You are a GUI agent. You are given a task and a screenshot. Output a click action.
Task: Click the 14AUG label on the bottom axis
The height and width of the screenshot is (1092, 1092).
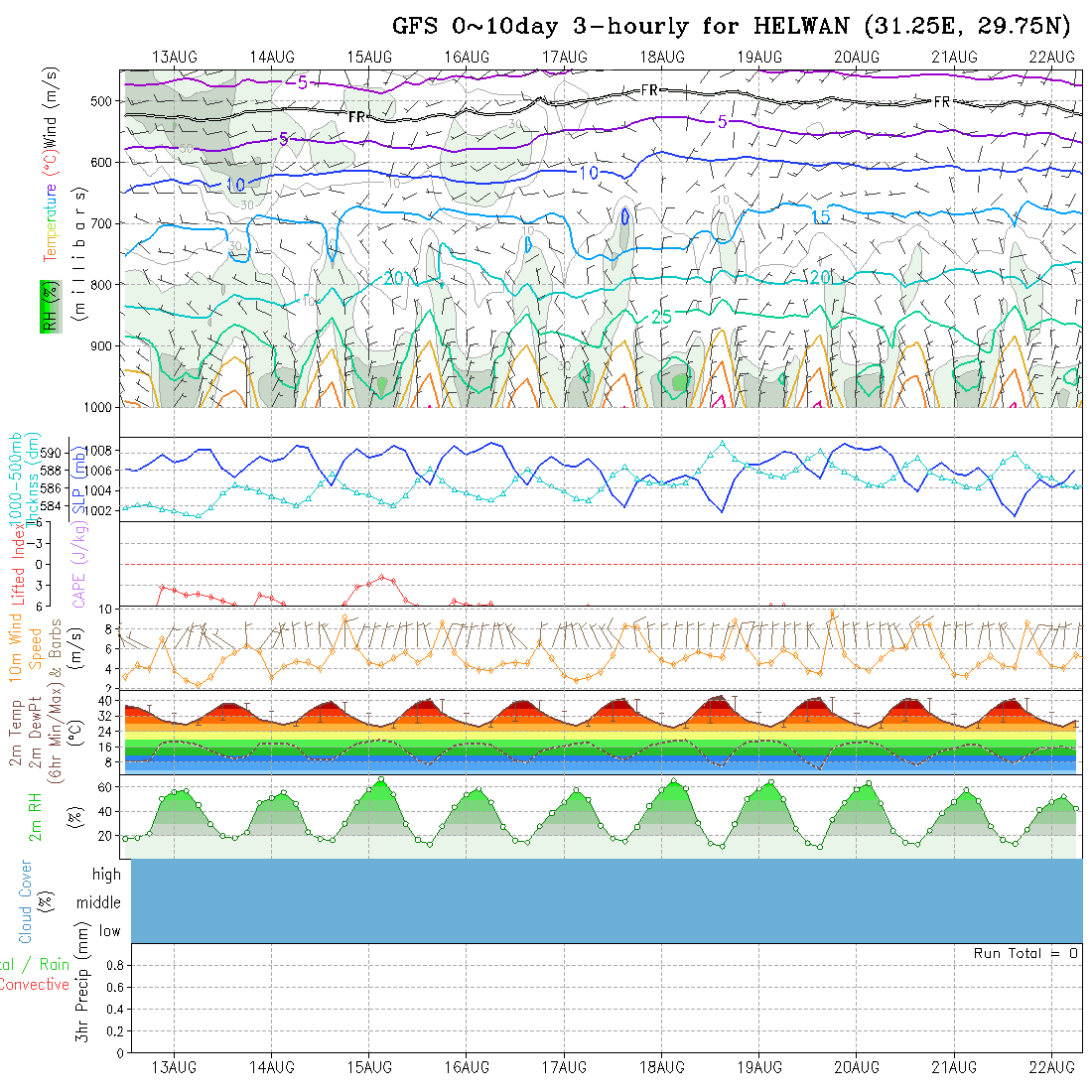(x=272, y=1067)
